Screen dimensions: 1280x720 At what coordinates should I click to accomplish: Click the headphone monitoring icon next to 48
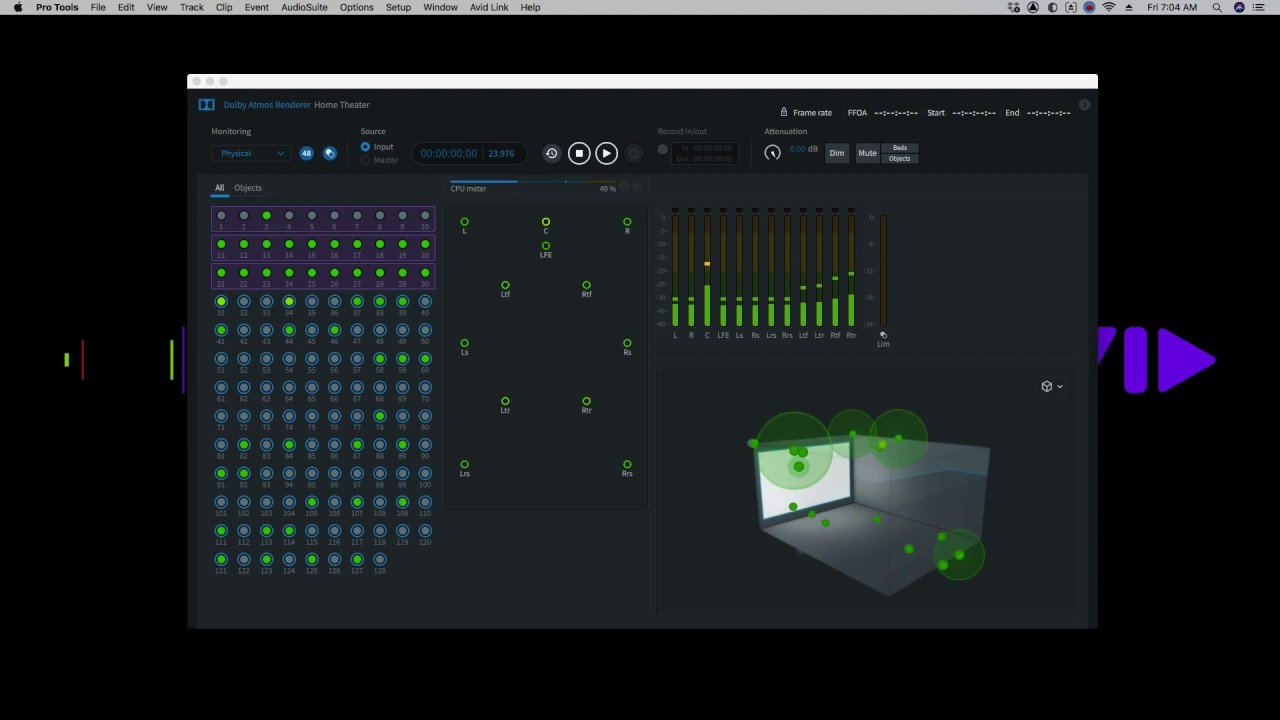tap(330, 153)
